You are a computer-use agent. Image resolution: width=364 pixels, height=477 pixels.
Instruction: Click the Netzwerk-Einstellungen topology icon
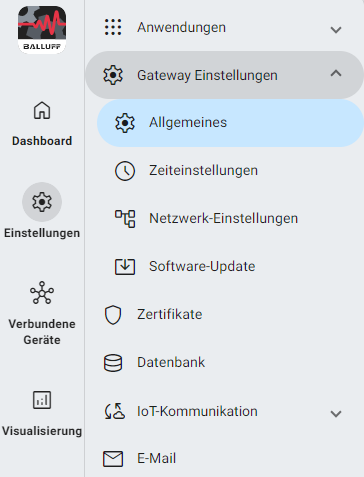125,219
